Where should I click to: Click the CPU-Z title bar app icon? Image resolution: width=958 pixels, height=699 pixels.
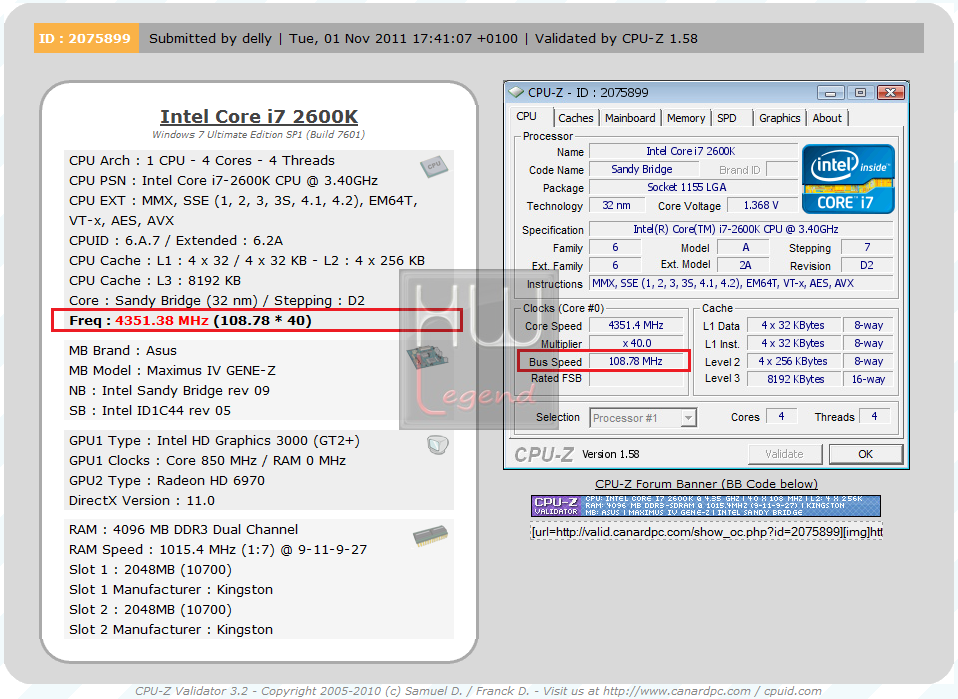pyautogui.click(x=516, y=92)
